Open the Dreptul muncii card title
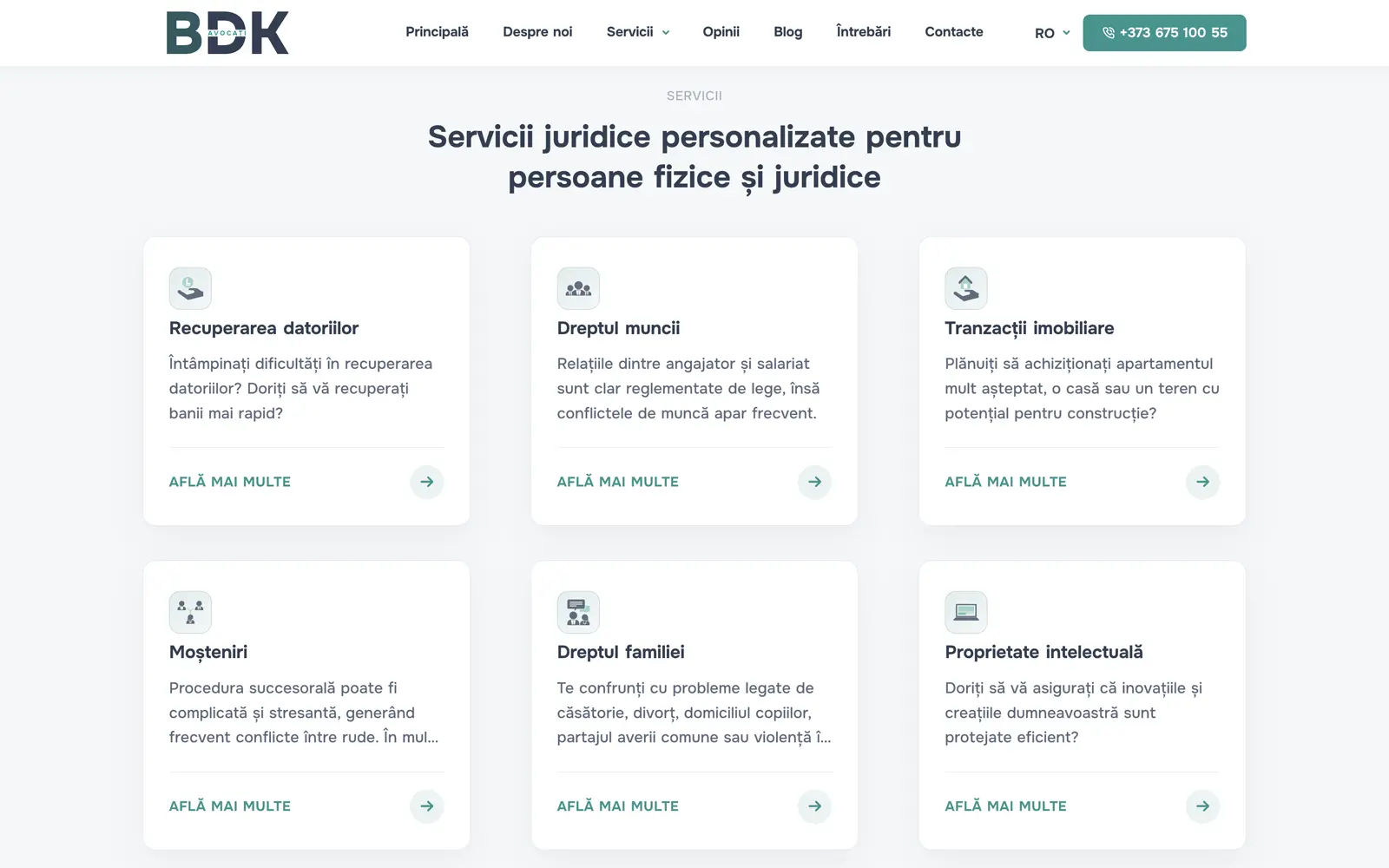The height and width of the screenshot is (868, 1389). 619,328
